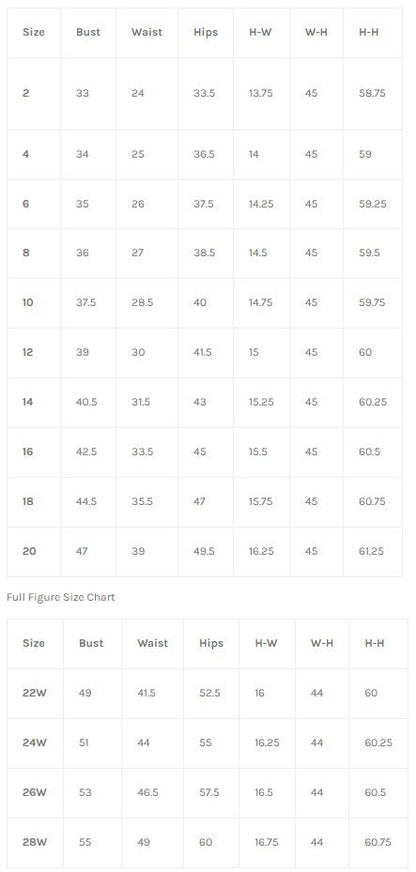Click the 24W size label

click(34, 742)
